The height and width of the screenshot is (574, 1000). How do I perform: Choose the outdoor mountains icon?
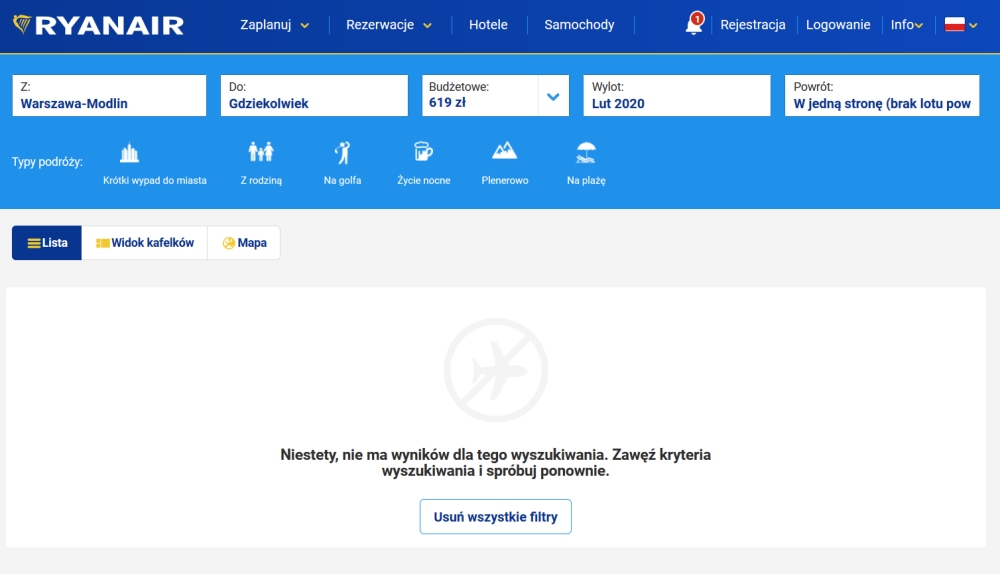504,151
